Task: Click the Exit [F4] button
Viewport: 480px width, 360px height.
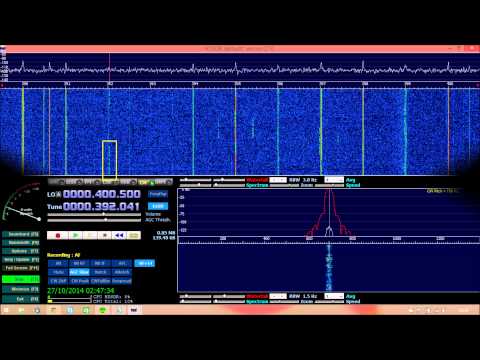Action: coord(21,299)
